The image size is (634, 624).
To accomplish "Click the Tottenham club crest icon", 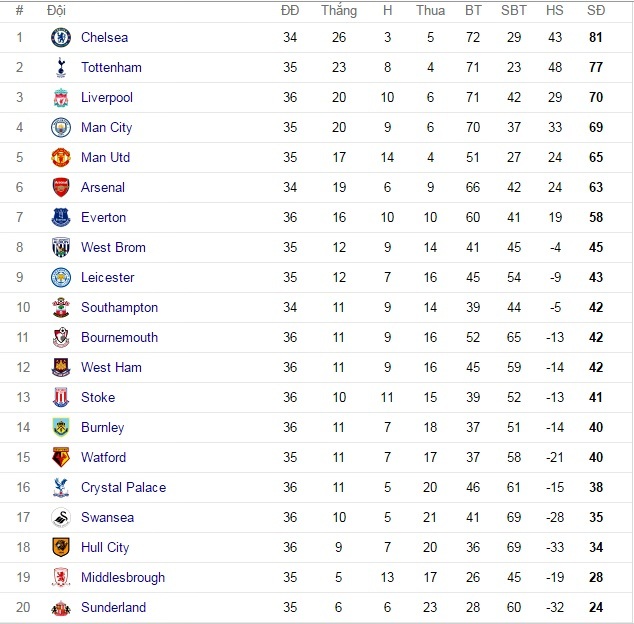I will [61, 68].
